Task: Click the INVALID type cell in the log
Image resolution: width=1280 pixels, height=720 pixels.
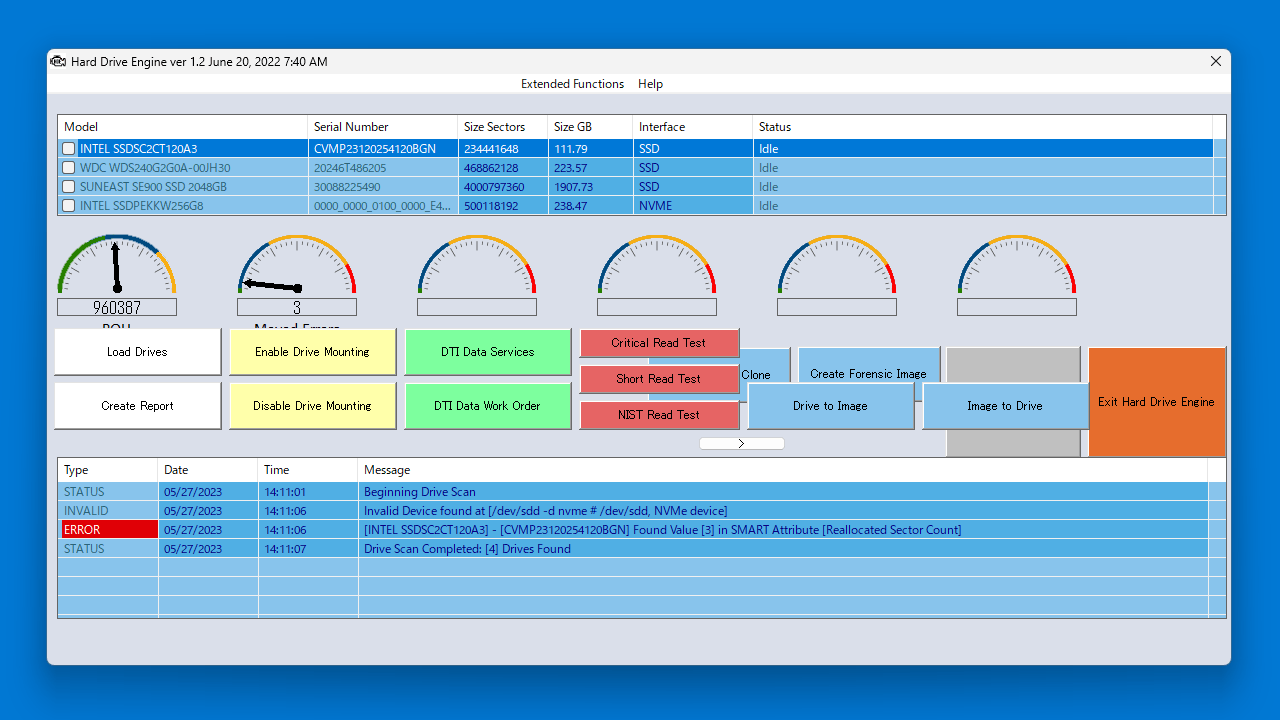Action: 108,511
